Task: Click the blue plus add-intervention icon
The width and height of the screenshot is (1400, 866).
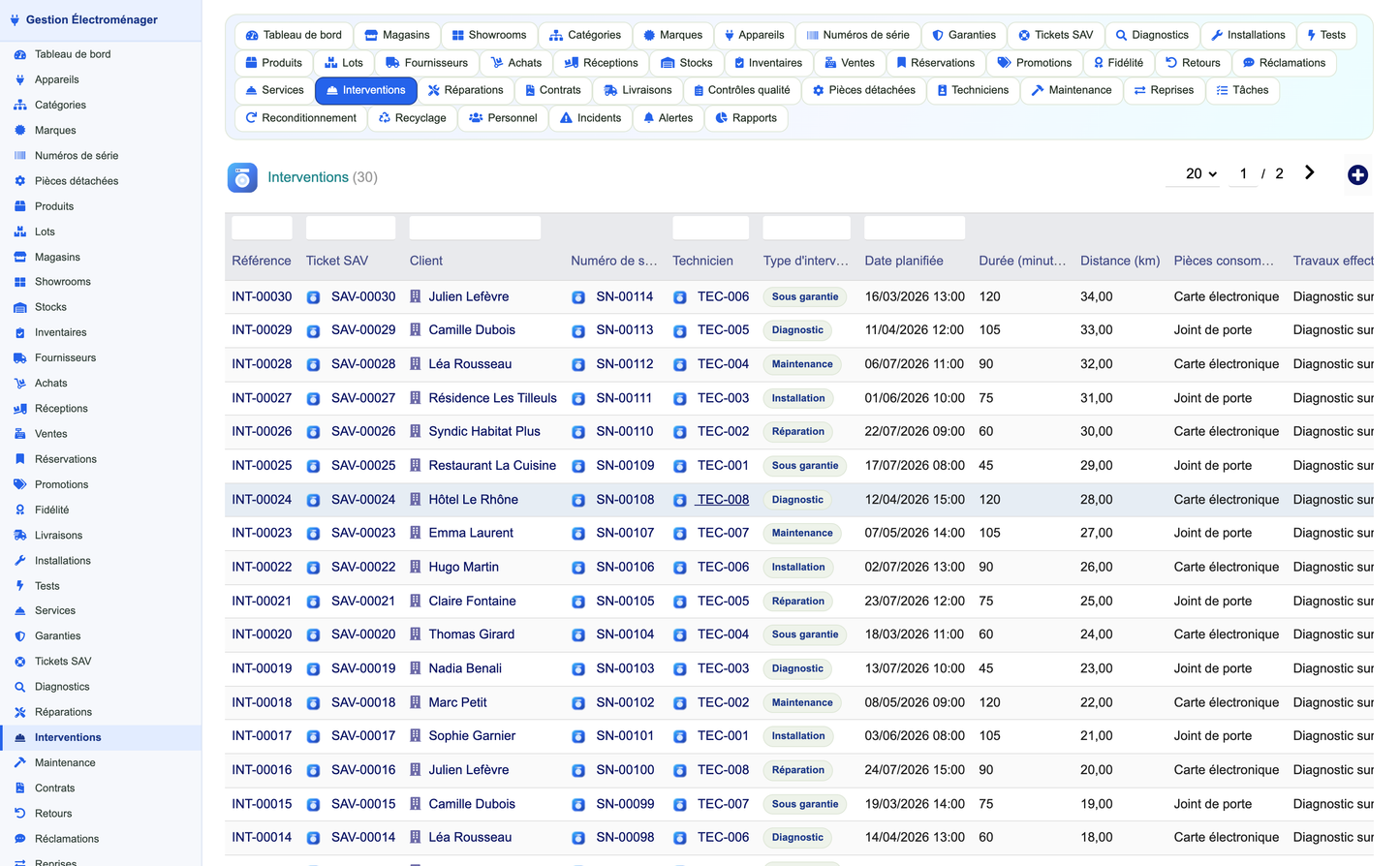Action: pos(1357,174)
